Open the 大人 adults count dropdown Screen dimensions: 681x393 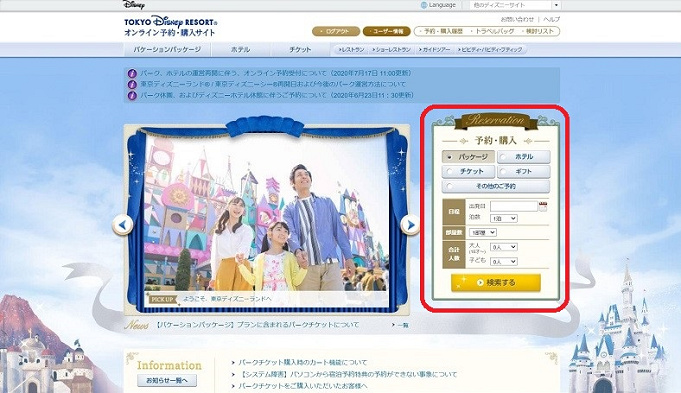tap(504, 247)
